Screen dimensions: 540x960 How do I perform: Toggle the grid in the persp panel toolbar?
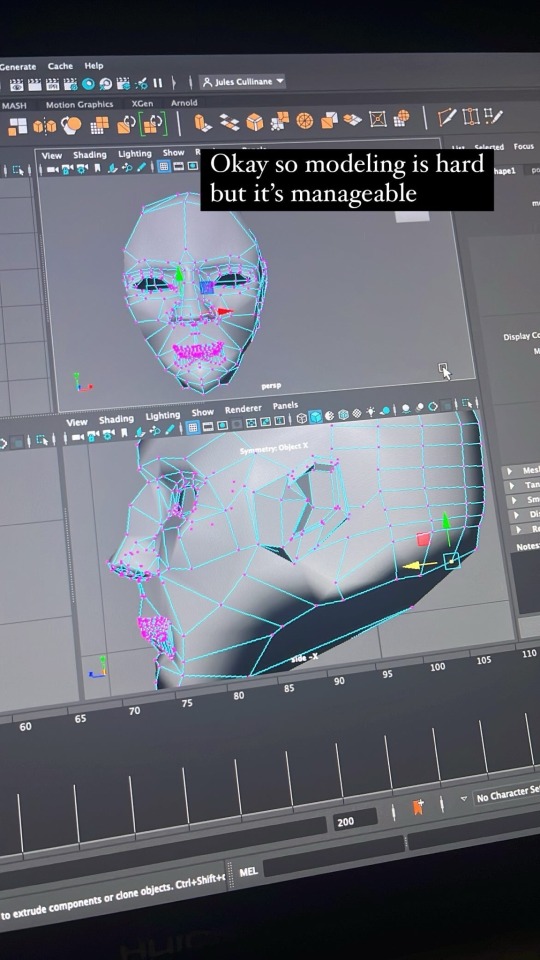point(163,166)
